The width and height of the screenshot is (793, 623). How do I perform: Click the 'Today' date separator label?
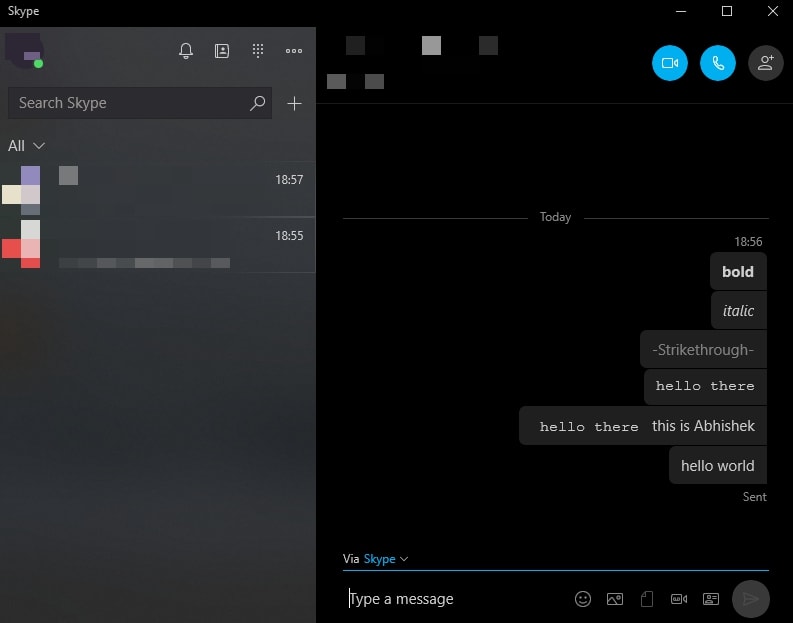[555, 217]
